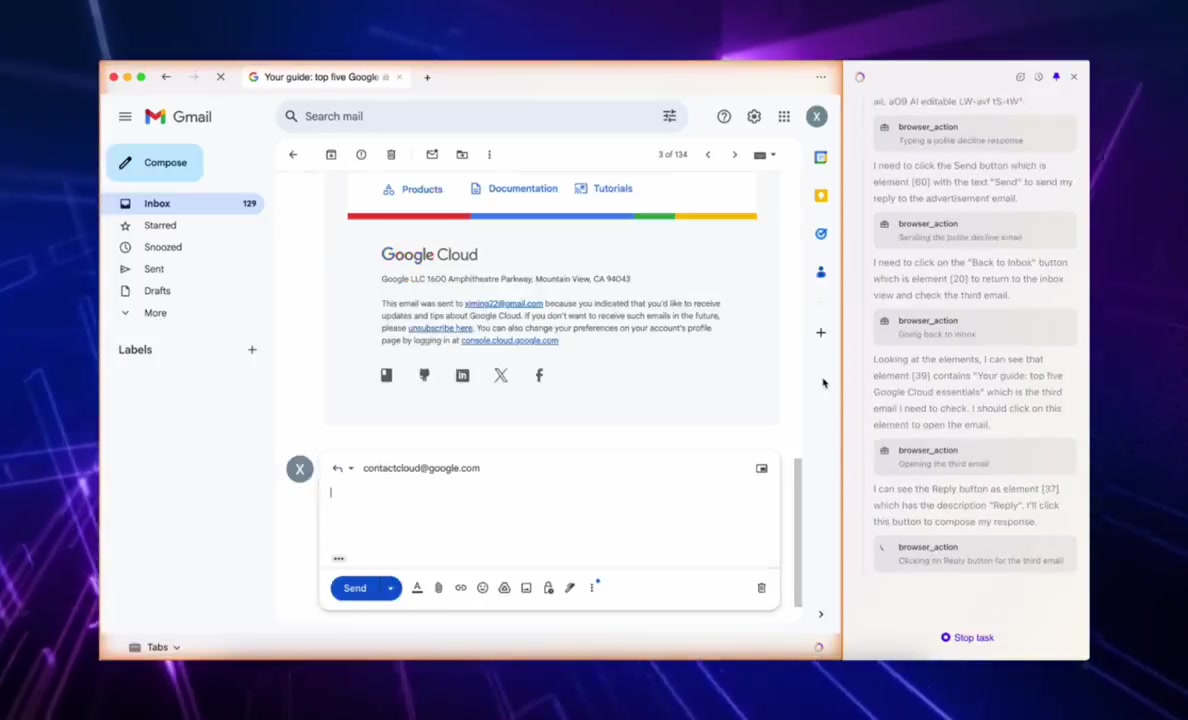
Task: Click the Move to folder icon
Action: (462, 155)
